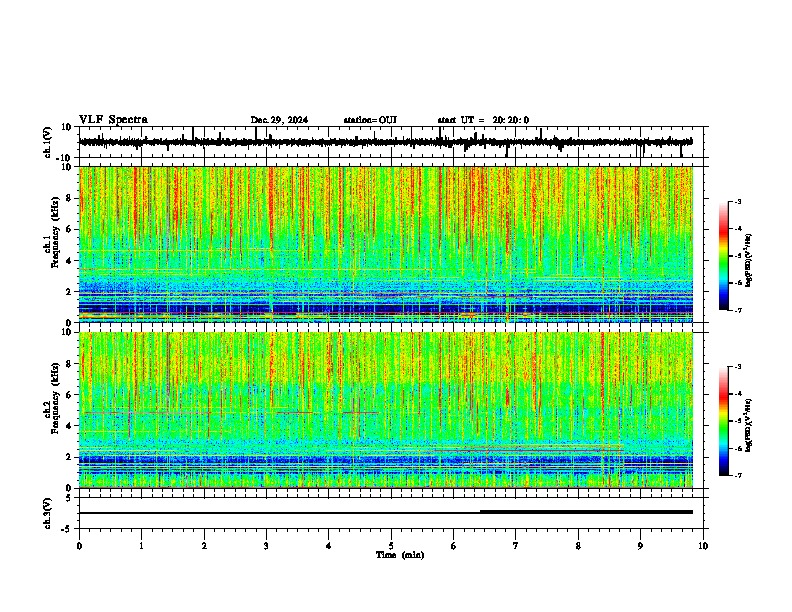
Task: Click the "2" kHz tick of ch.1 spectrogram
Action: tap(70, 292)
